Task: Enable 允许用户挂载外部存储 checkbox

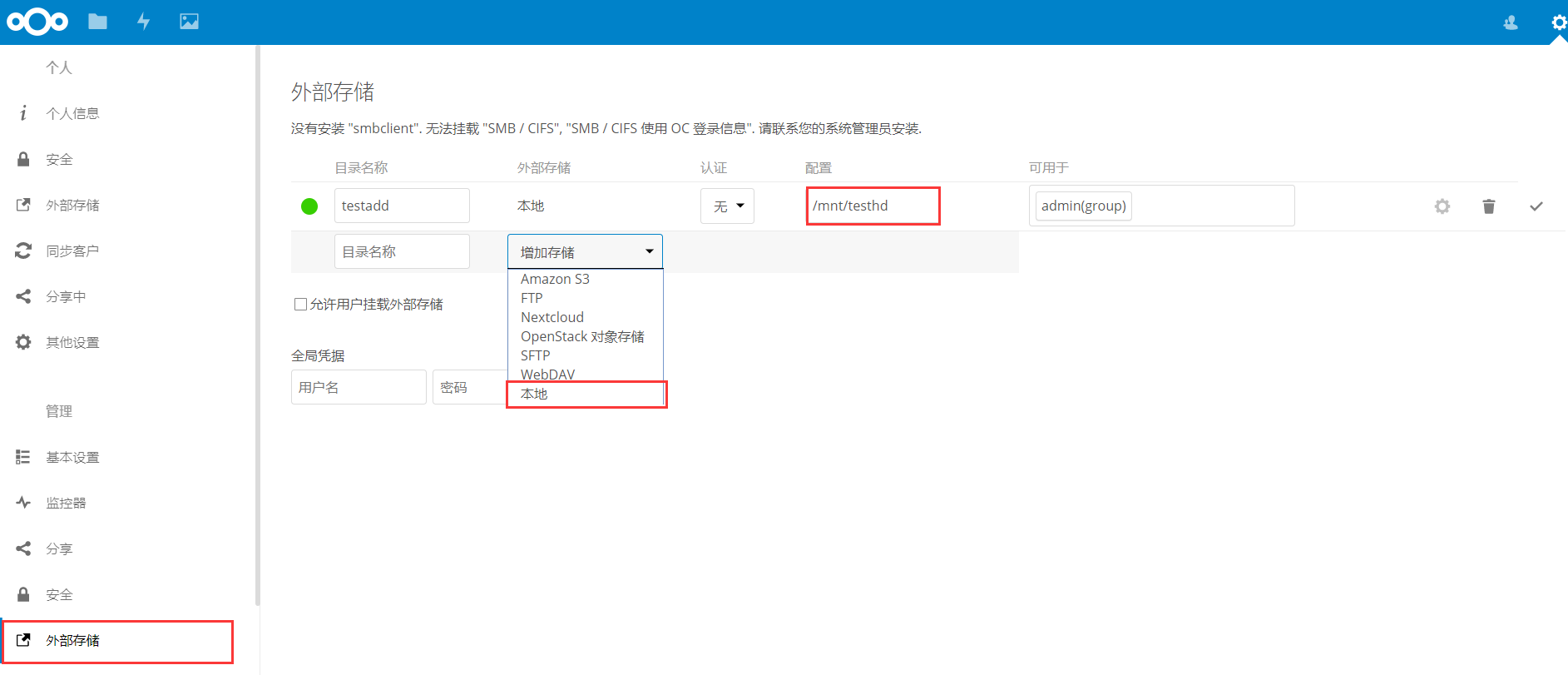Action: click(x=300, y=305)
